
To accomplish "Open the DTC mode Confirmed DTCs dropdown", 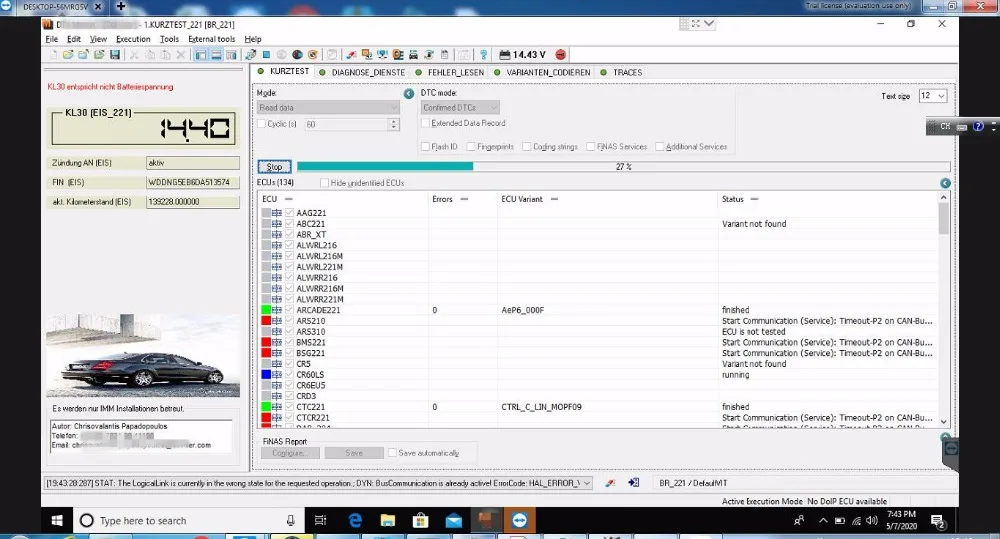I will (x=460, y=108).
